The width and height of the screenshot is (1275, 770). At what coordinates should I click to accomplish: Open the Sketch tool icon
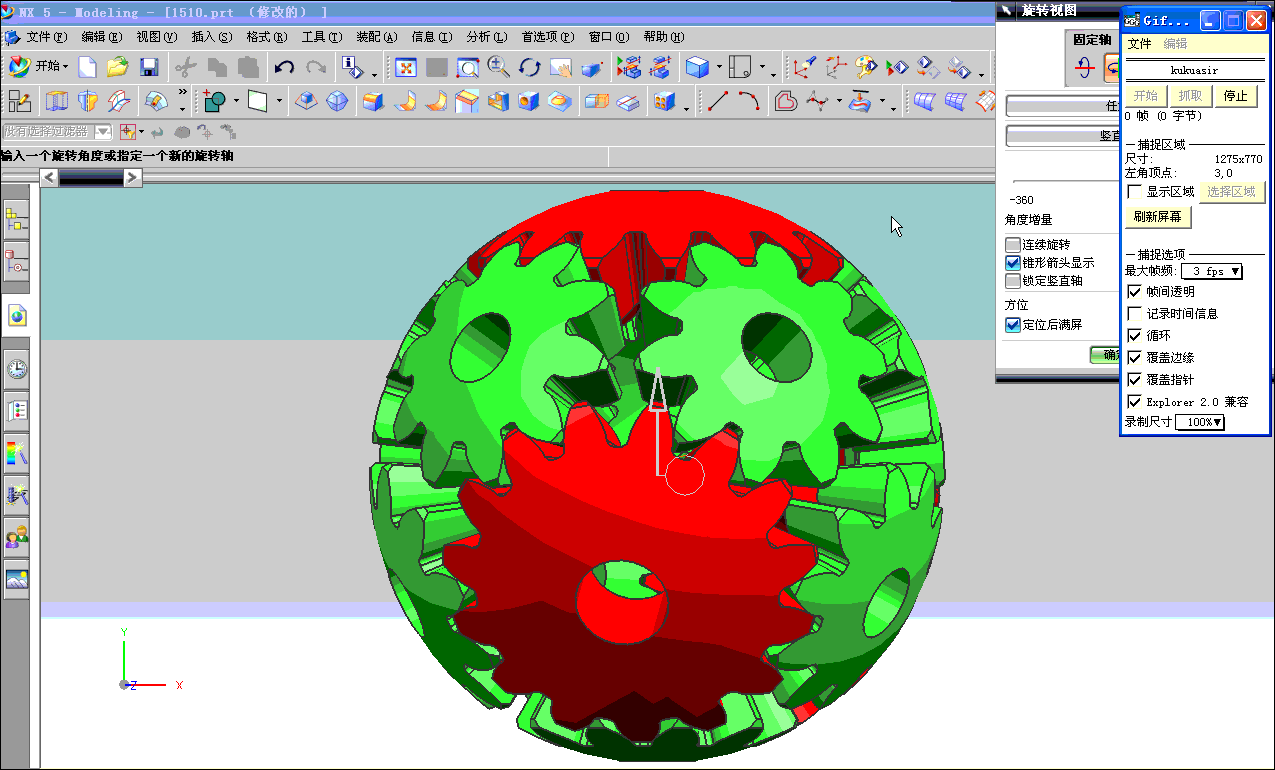coord(19,101)
